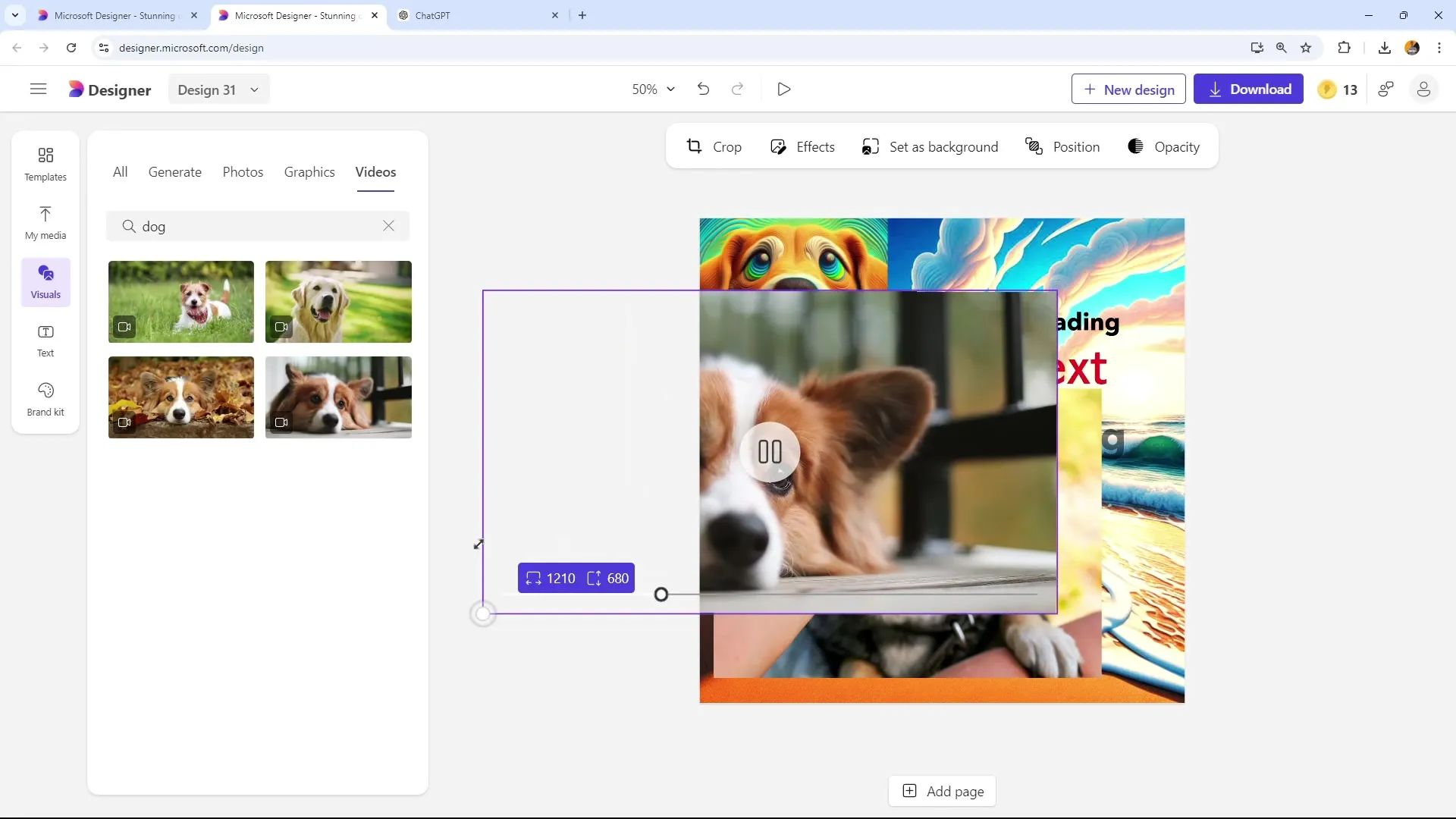Open the My media sidebar panel
The width and height of the screenshot is (1456, 819).
pos(45,223)
